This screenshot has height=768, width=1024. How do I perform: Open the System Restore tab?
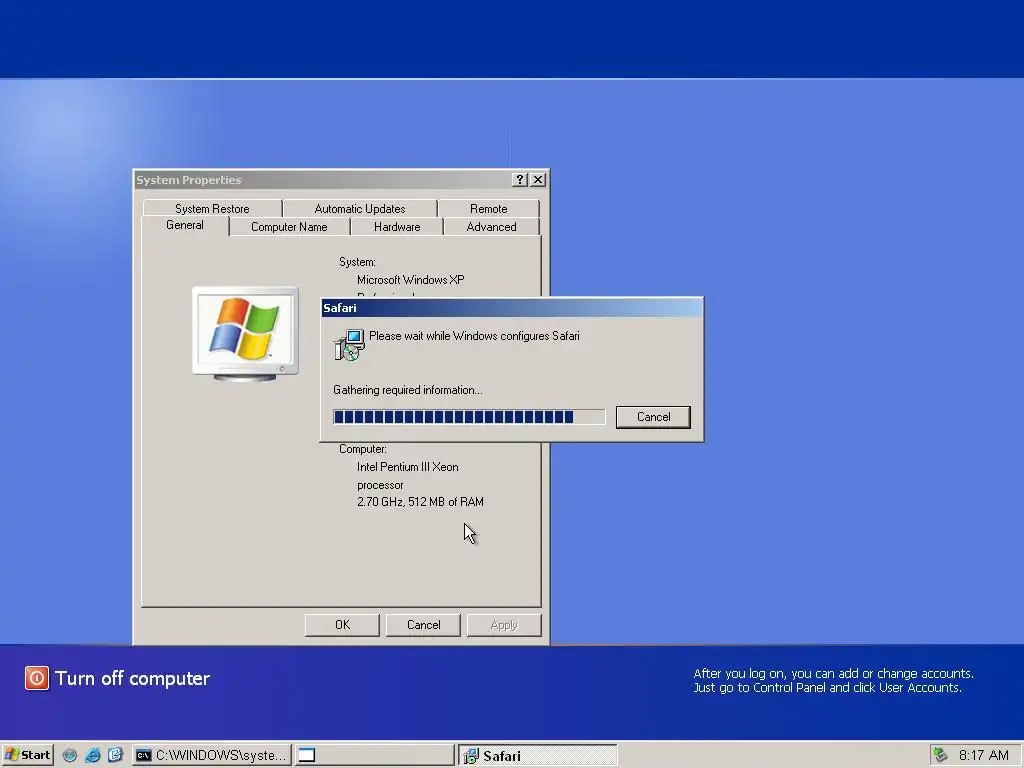pos(212,208)
